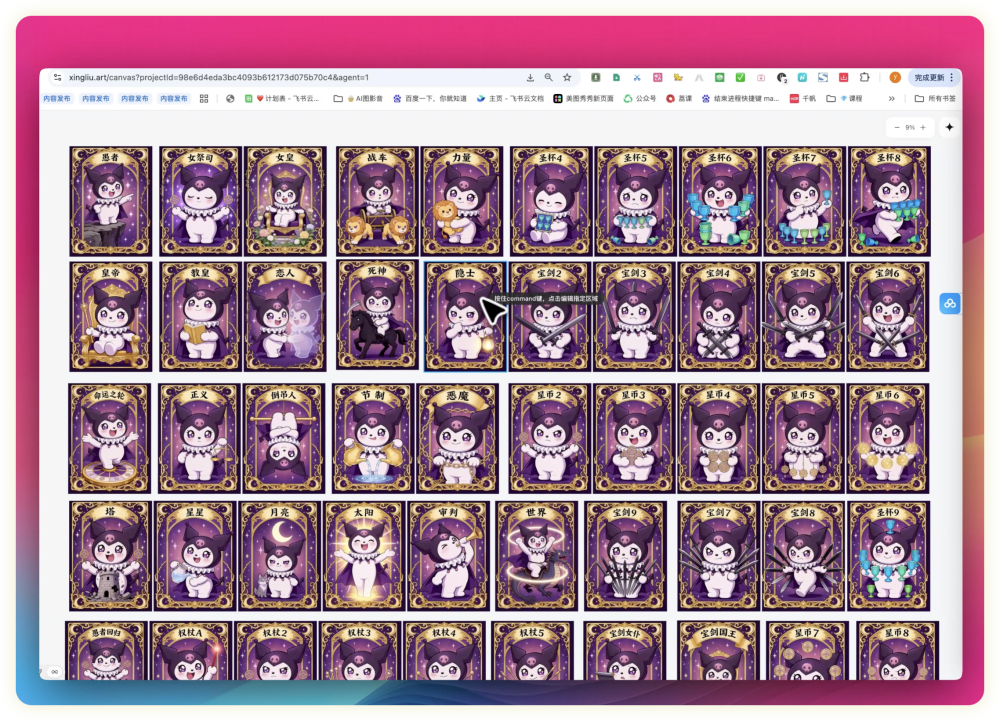
Task: Select the 愚者 tarot card image
Action: pyautogui.click(x=111, y=201)
